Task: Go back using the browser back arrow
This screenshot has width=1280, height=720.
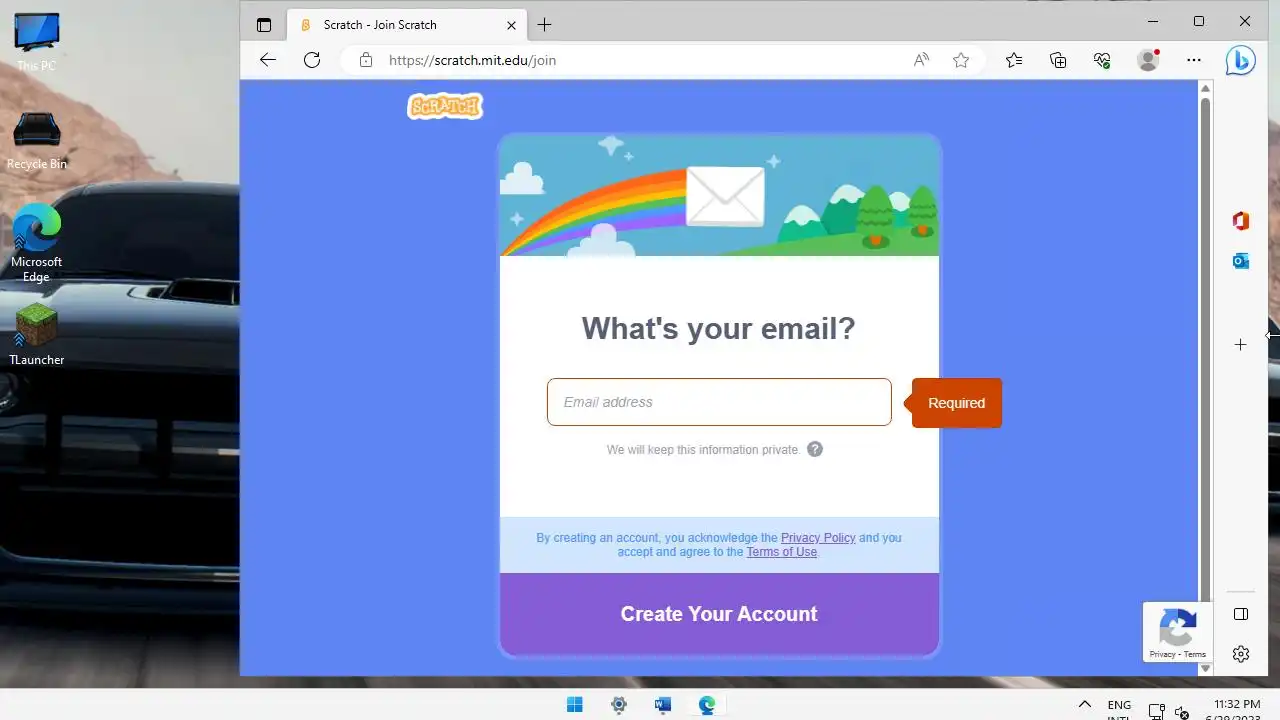Action: pos(267,60)
